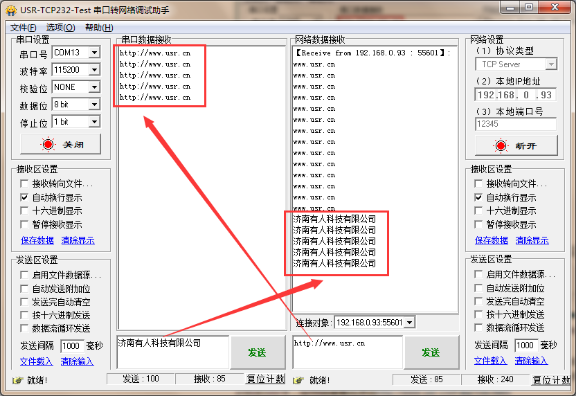
Task: Expand the connection target 192.168.0.93:55601 dropdown
Action: [x=410, y=323]
